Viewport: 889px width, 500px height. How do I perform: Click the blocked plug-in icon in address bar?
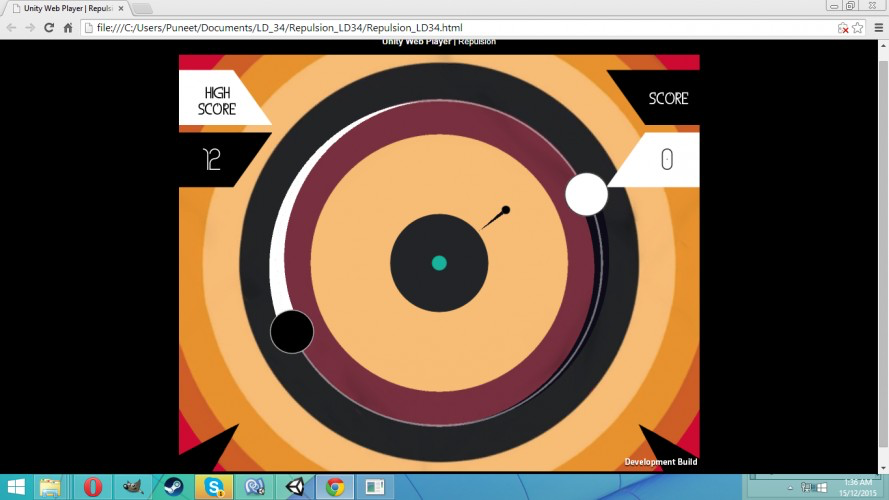click(x=843, y=28)
